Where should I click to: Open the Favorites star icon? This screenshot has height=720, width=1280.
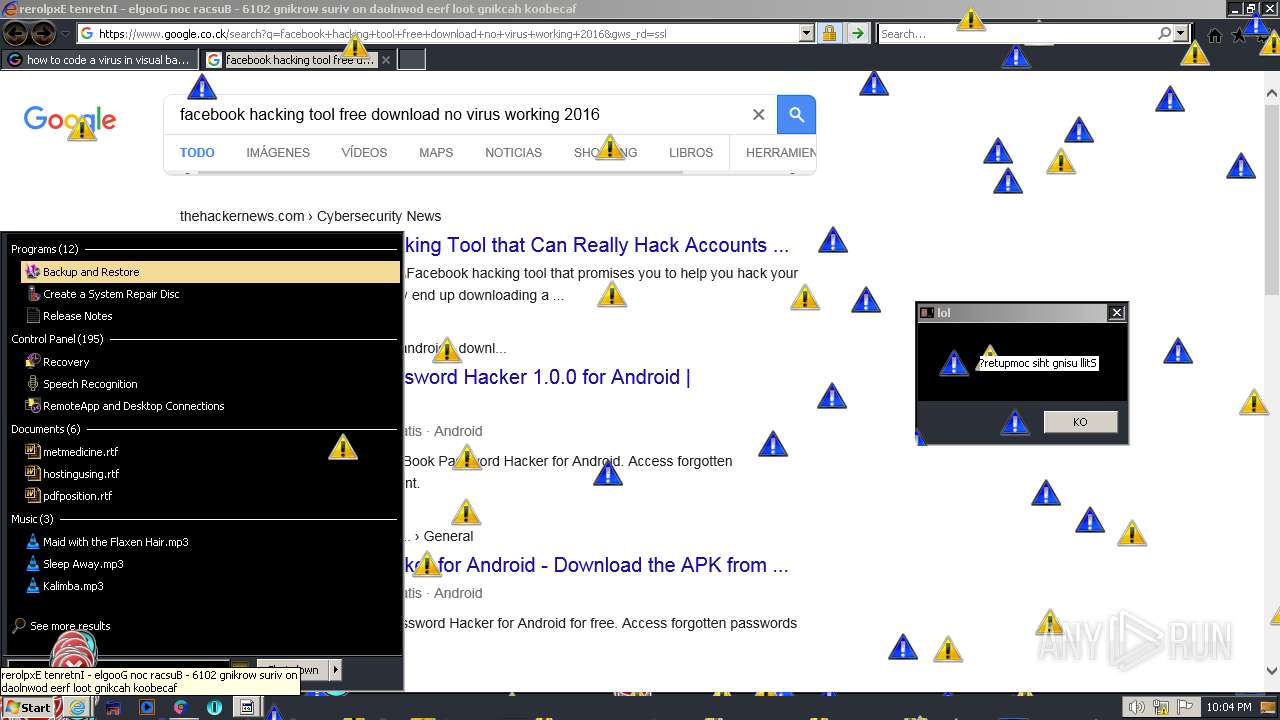click(1239, 36)
